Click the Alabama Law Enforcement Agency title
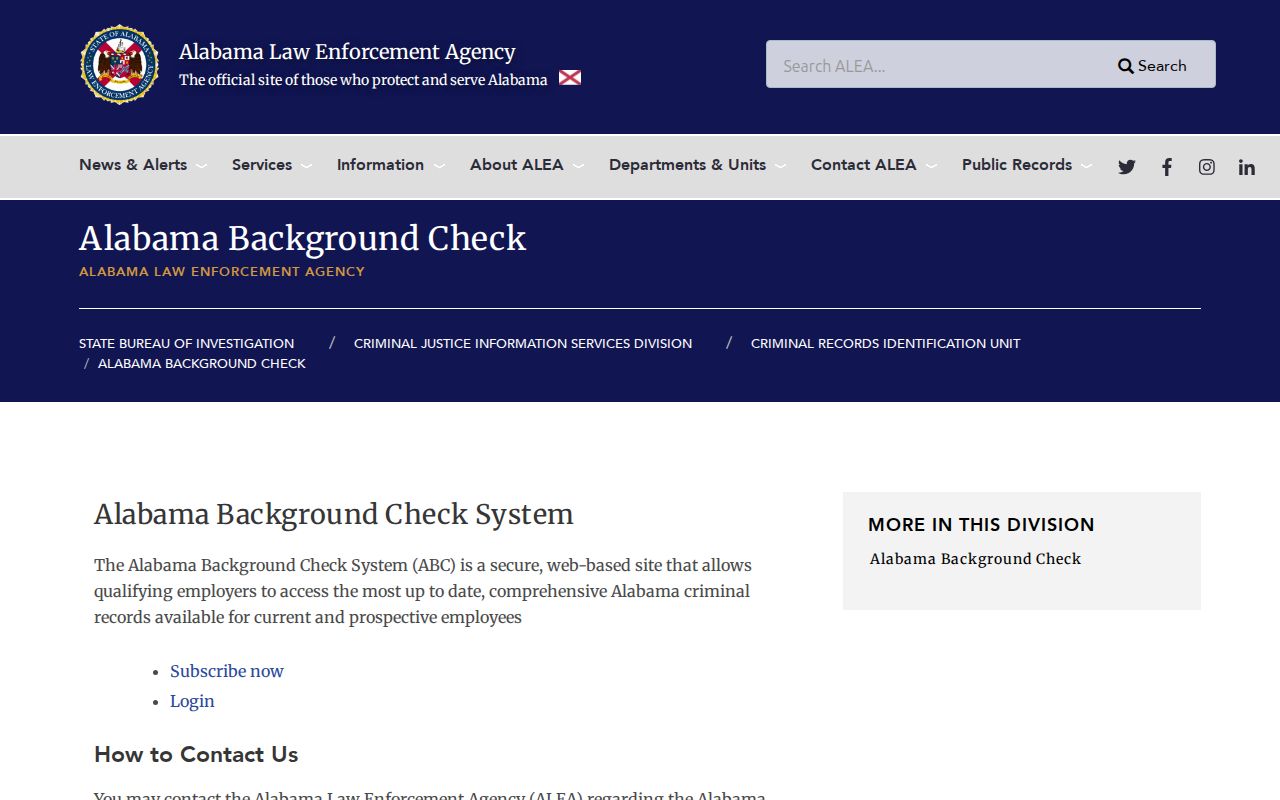Viewport: 1280px width, 800px height. [x=347, y=52]
